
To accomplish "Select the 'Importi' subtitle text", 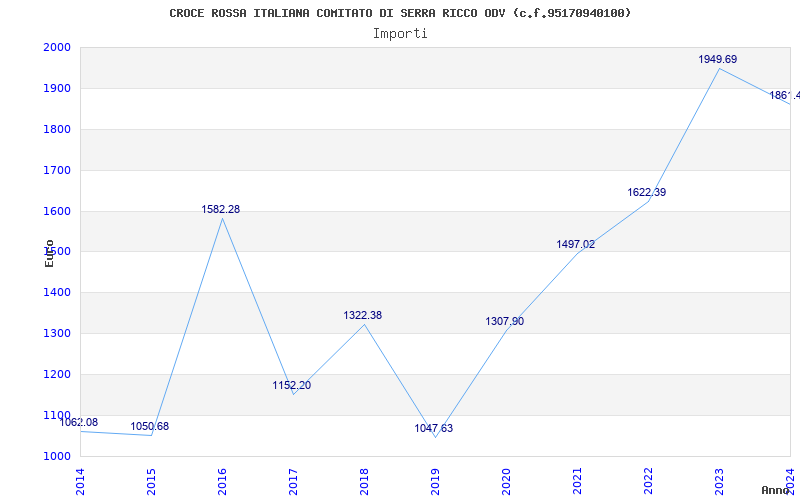I will tap(400, 34).
